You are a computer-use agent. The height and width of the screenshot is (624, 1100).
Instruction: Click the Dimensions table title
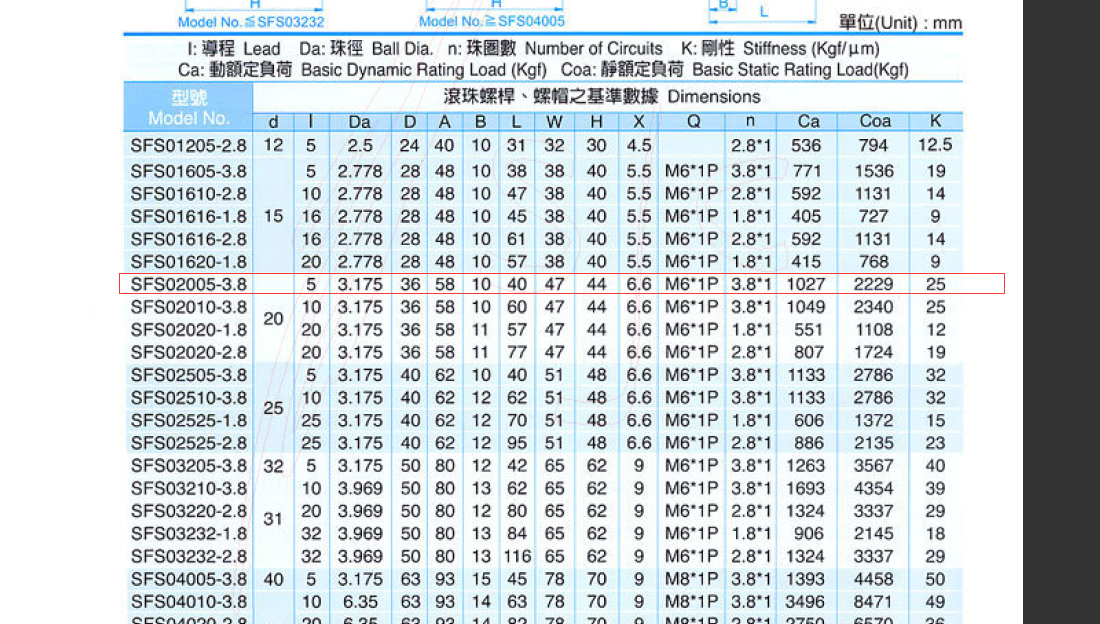click(602, 97)
